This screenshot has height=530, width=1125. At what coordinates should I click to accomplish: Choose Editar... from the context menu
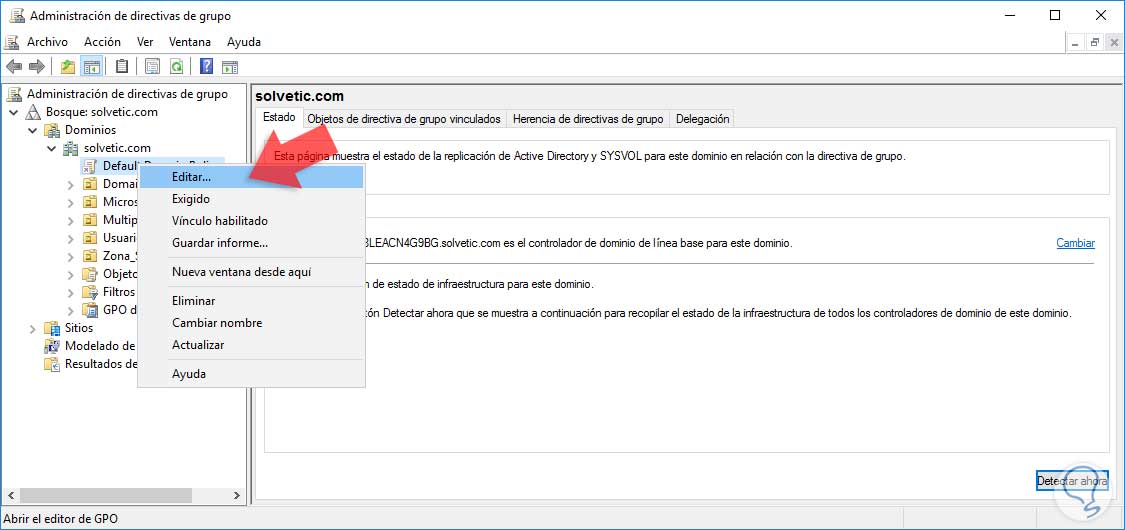(x=251, y=176)
